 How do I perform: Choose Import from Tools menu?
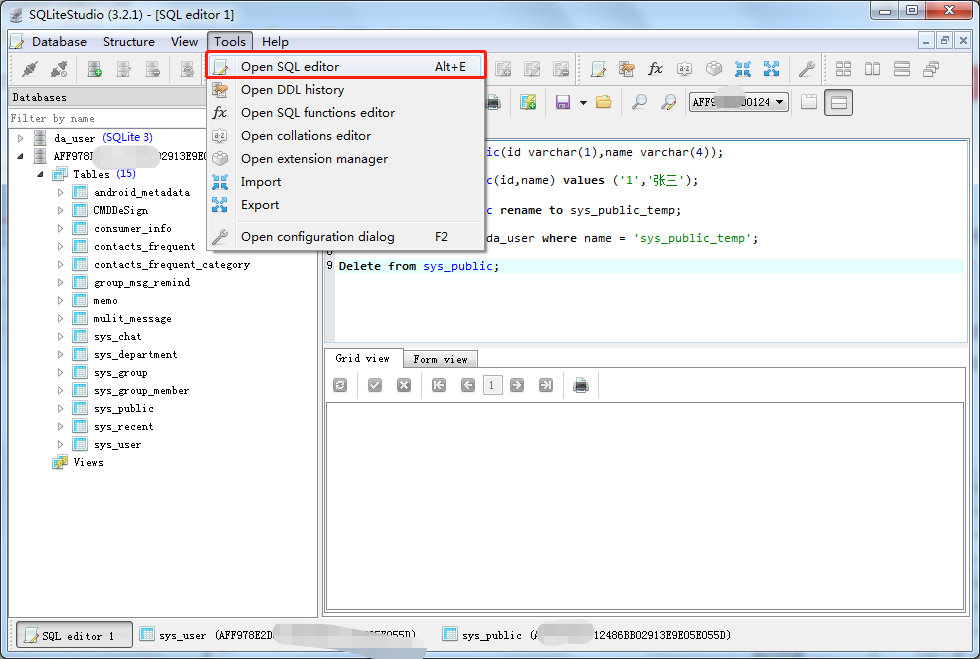point(346,182)
